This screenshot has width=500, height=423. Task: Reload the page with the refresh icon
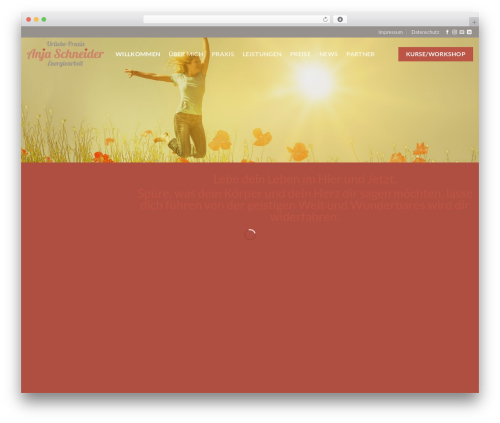point(325,20)
